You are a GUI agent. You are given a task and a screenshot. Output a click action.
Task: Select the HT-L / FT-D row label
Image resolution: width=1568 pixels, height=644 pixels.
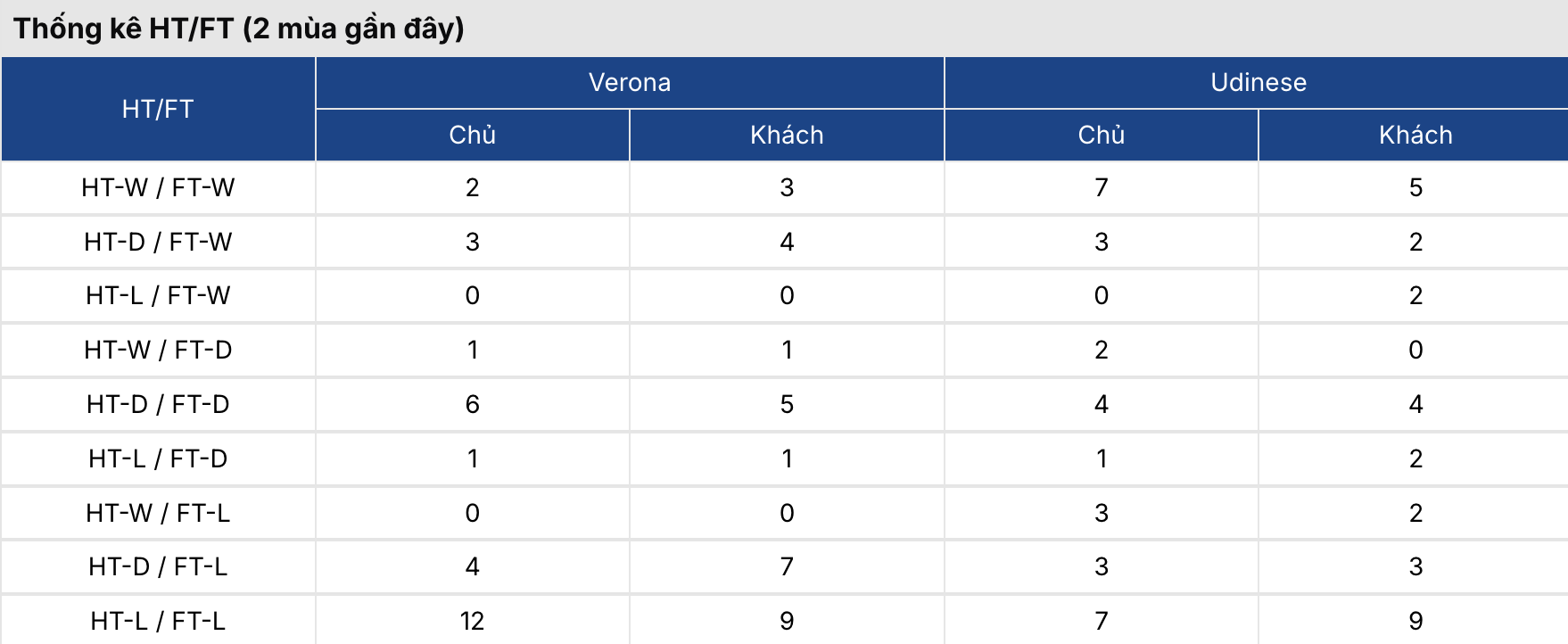(x=158, y=458)
